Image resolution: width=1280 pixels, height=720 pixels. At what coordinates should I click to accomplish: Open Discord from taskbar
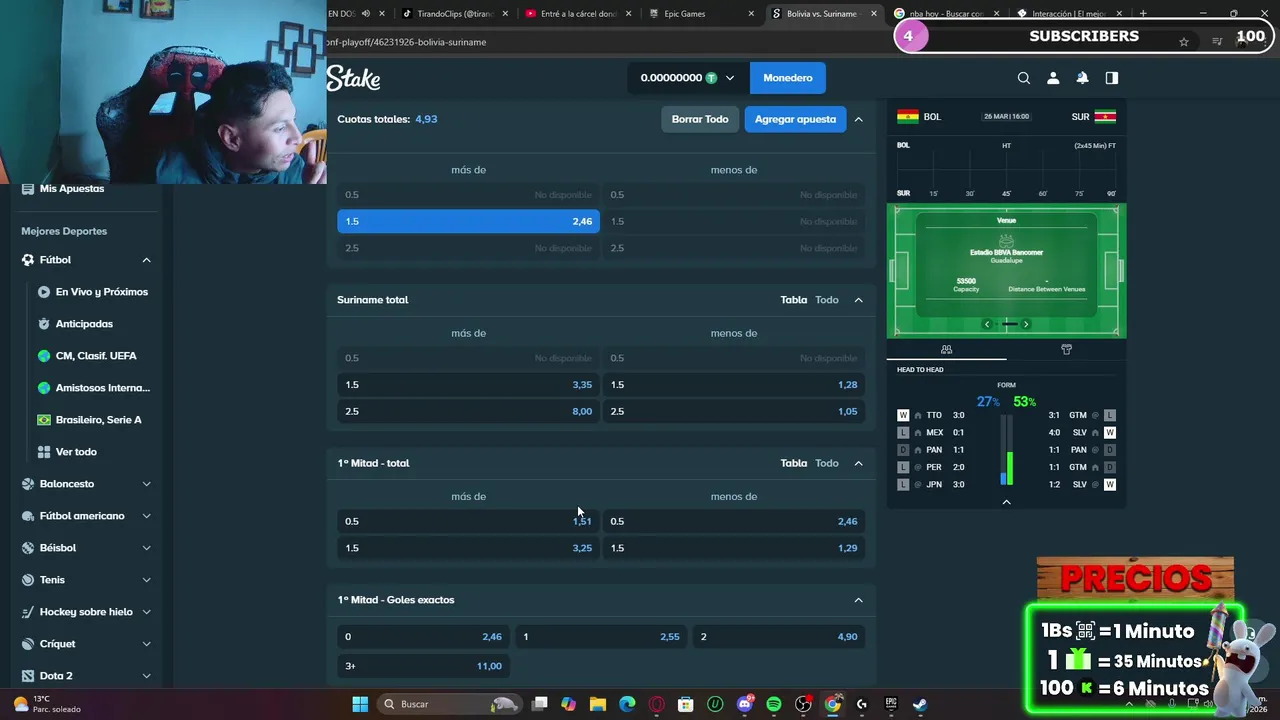[x=745, y=704]
